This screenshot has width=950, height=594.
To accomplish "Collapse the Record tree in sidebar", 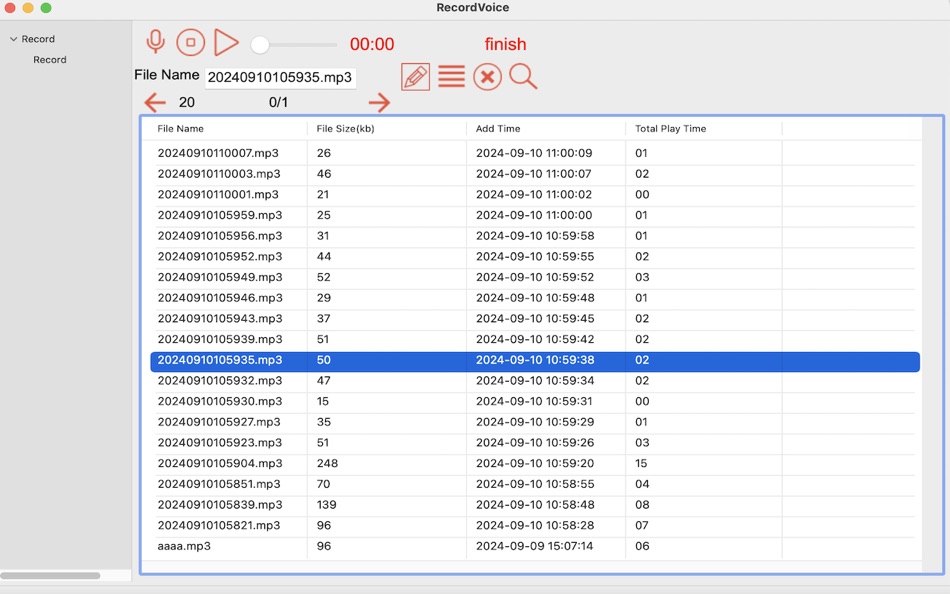I will (x=13, y=39).
